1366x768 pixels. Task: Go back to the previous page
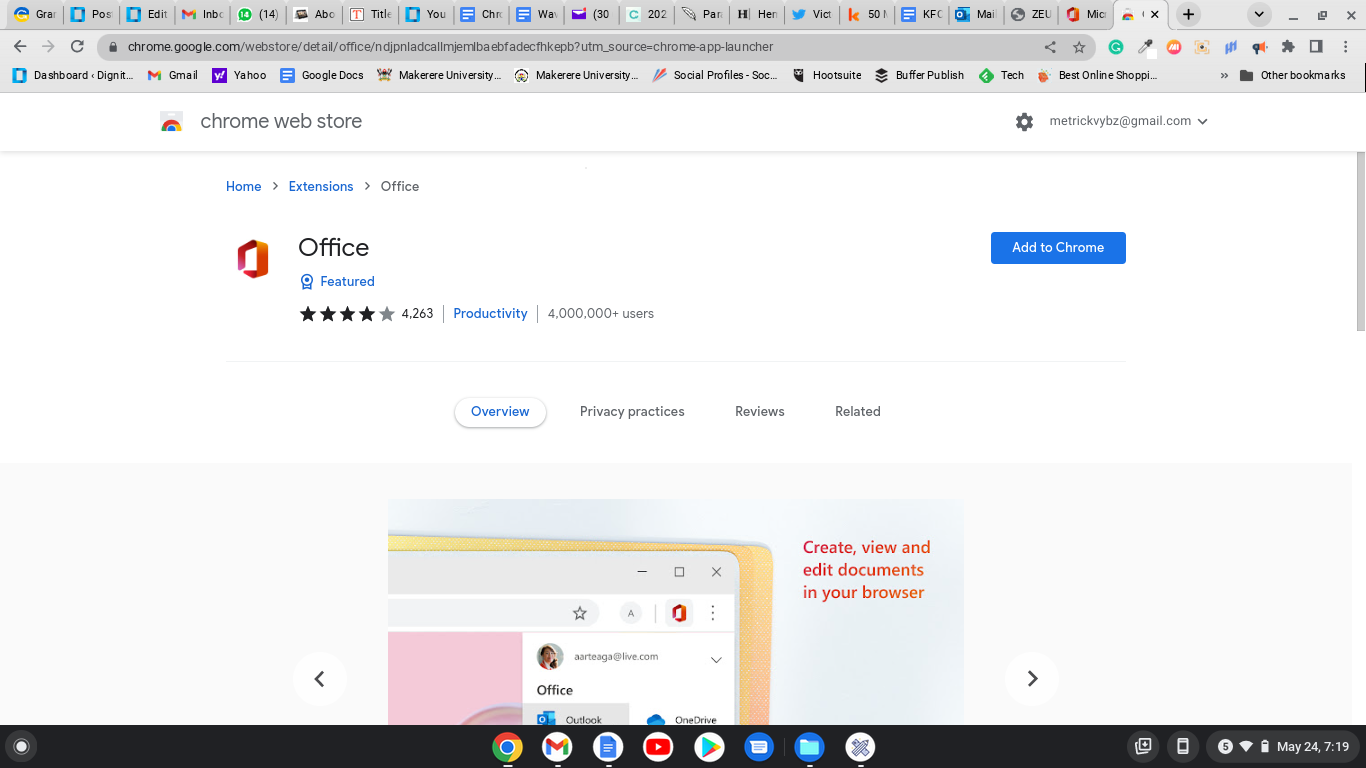20,47
